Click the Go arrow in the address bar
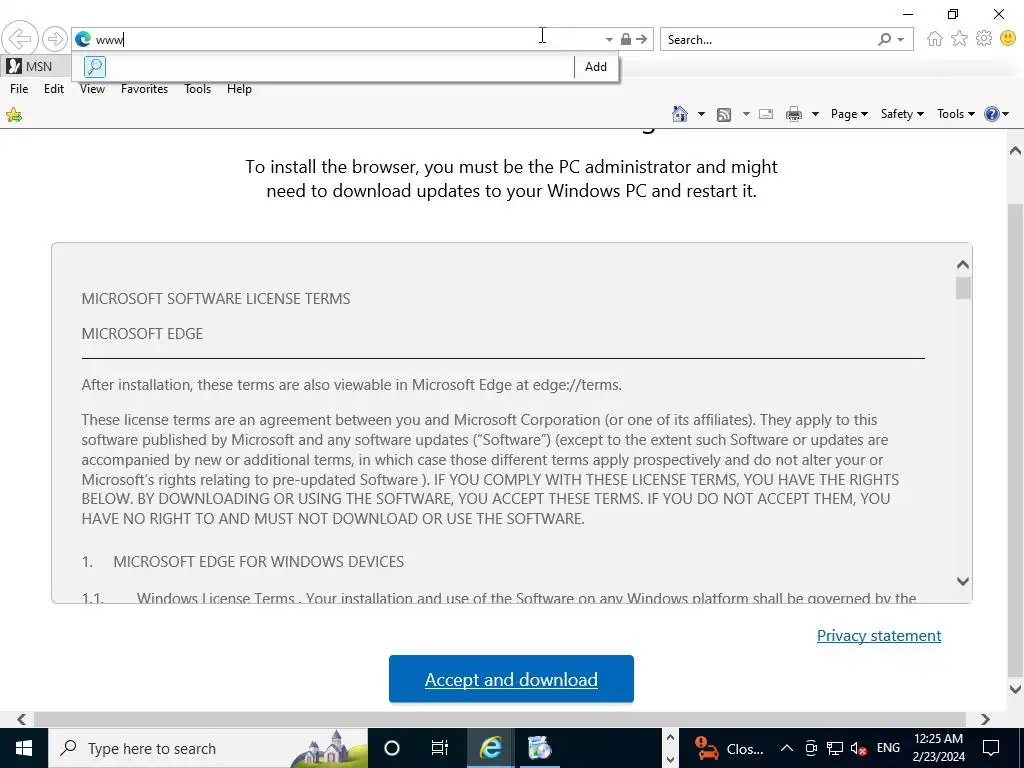1024x768 pixels. (642, 39)
